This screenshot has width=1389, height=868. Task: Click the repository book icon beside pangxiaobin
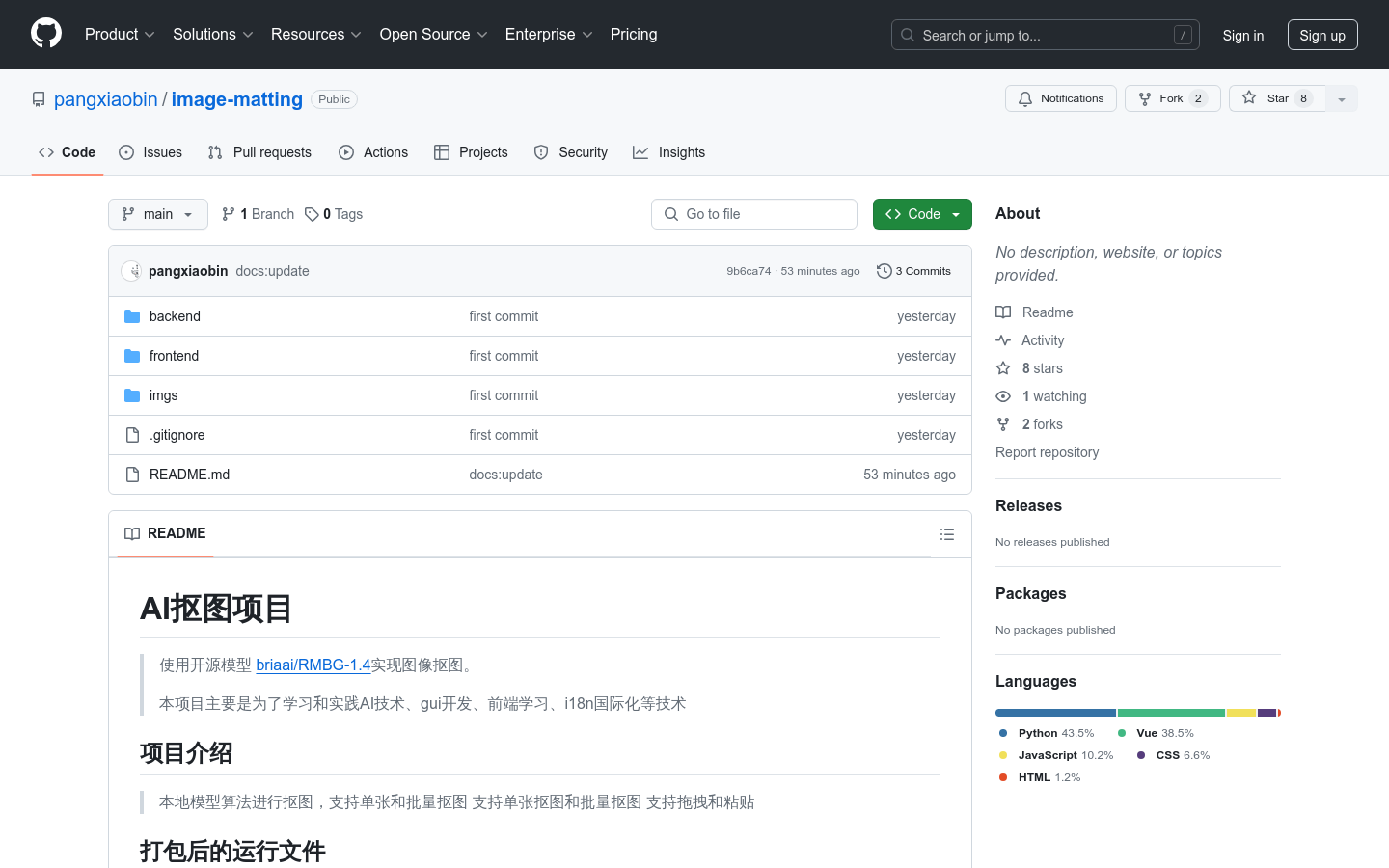tap(39, 99)
